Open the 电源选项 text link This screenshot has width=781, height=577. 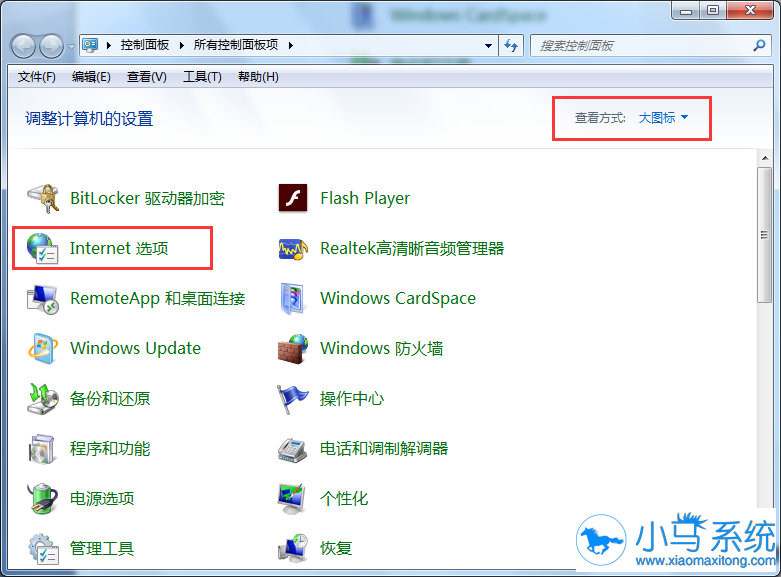(102, 498)
